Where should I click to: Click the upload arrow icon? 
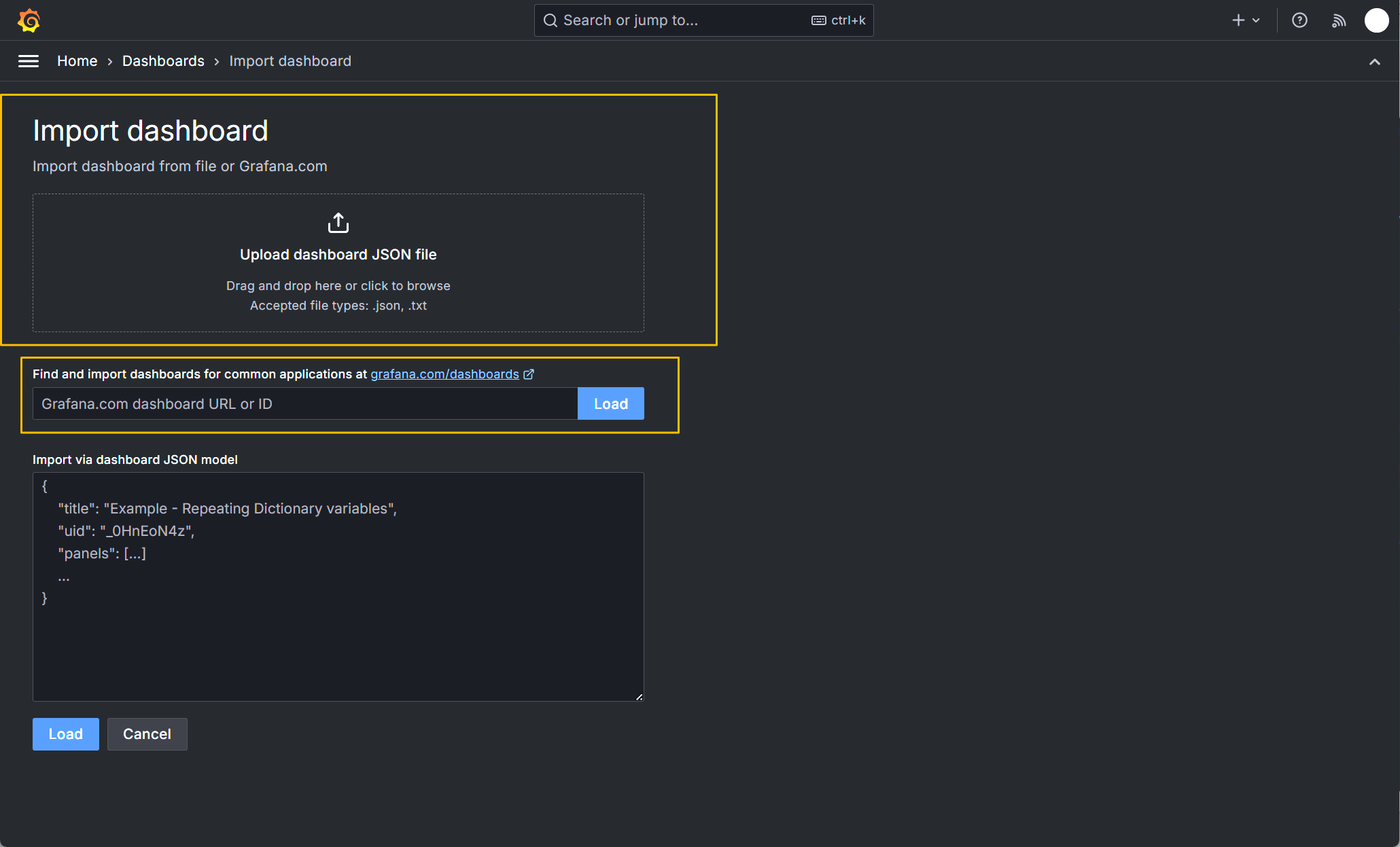[x=338, y=223]
